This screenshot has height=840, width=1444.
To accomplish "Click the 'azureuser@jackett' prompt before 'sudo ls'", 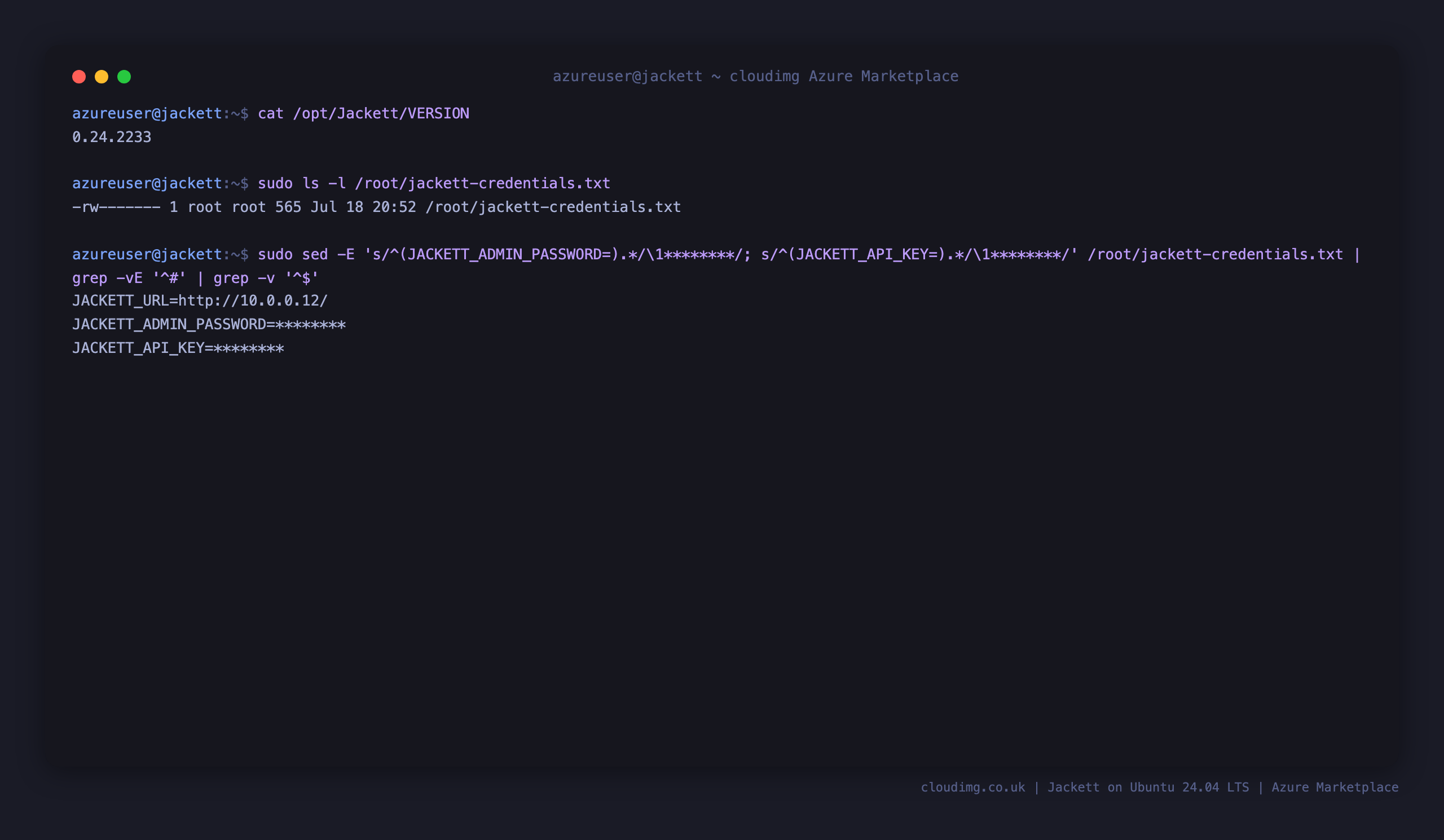I will pyautogui.click(x=147, y=183).
